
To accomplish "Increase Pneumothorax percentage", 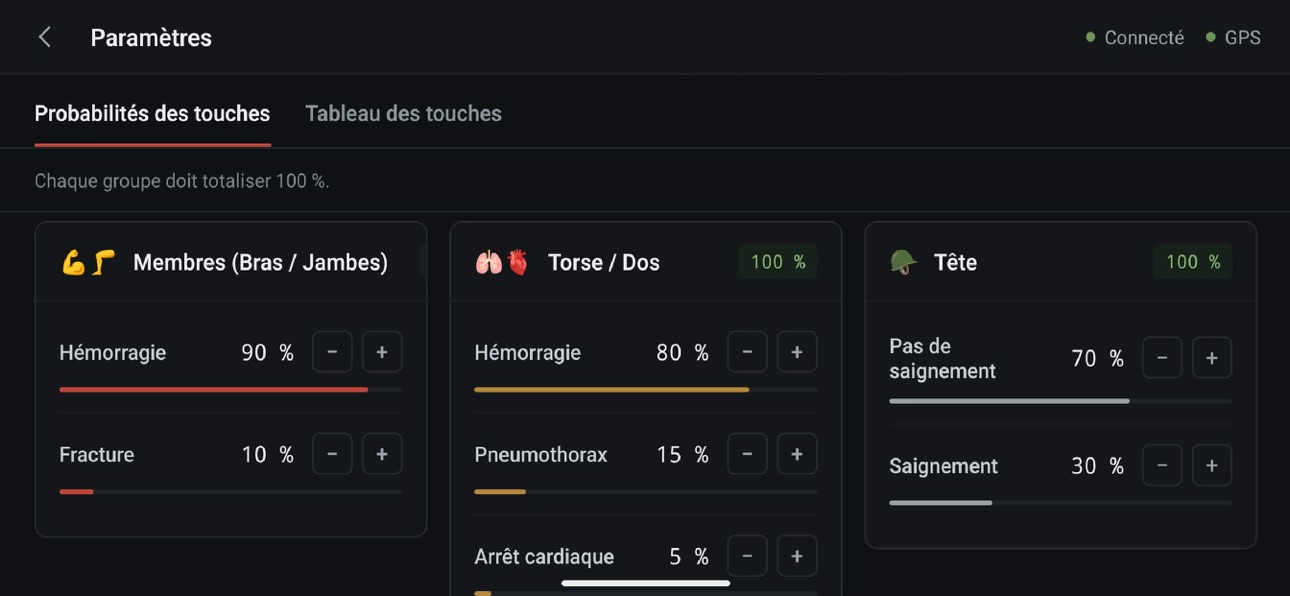I will click(797, 454).
